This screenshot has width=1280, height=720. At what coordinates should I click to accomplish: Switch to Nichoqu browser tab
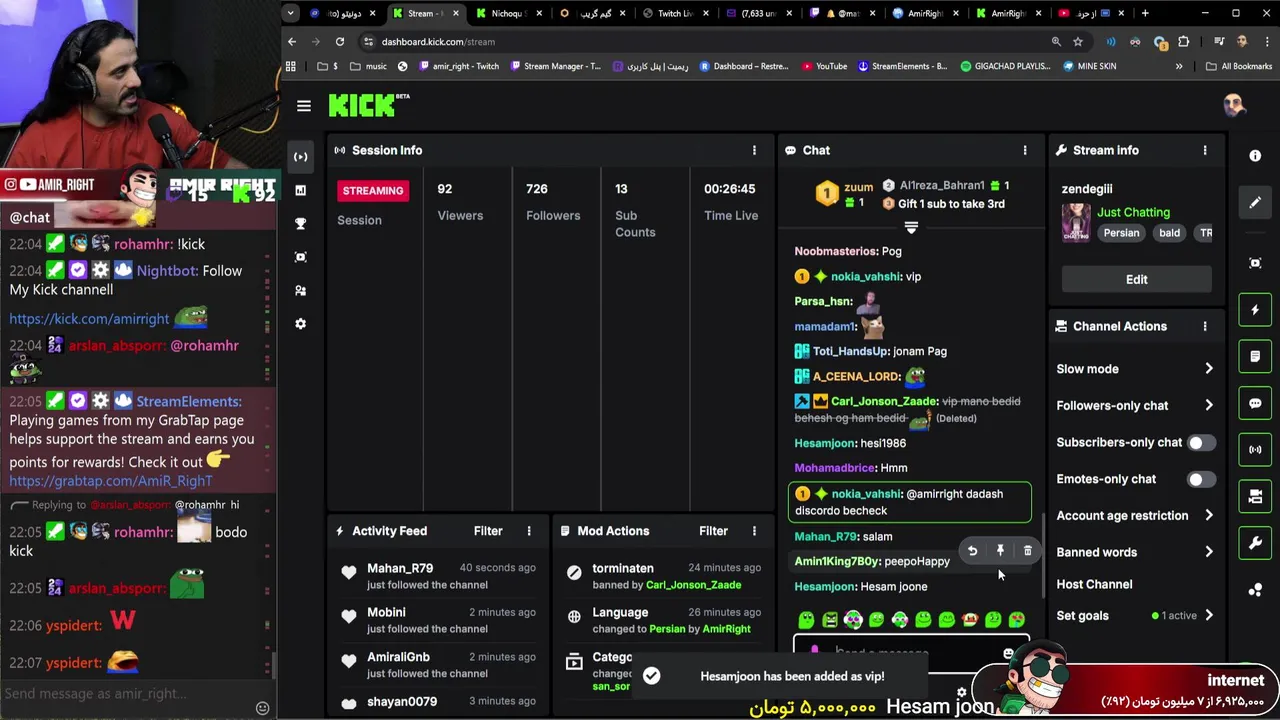(x=510, y=13)
